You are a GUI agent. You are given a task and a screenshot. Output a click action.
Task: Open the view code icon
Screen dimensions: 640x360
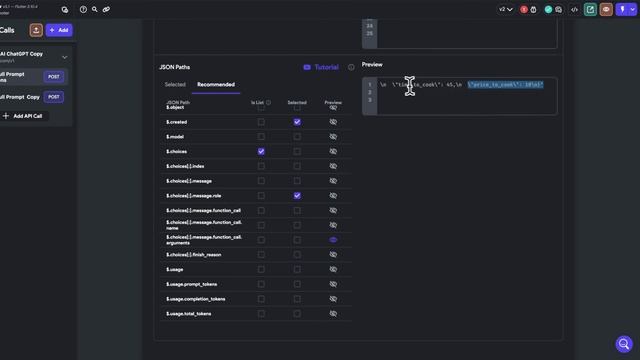coord(574,9)
